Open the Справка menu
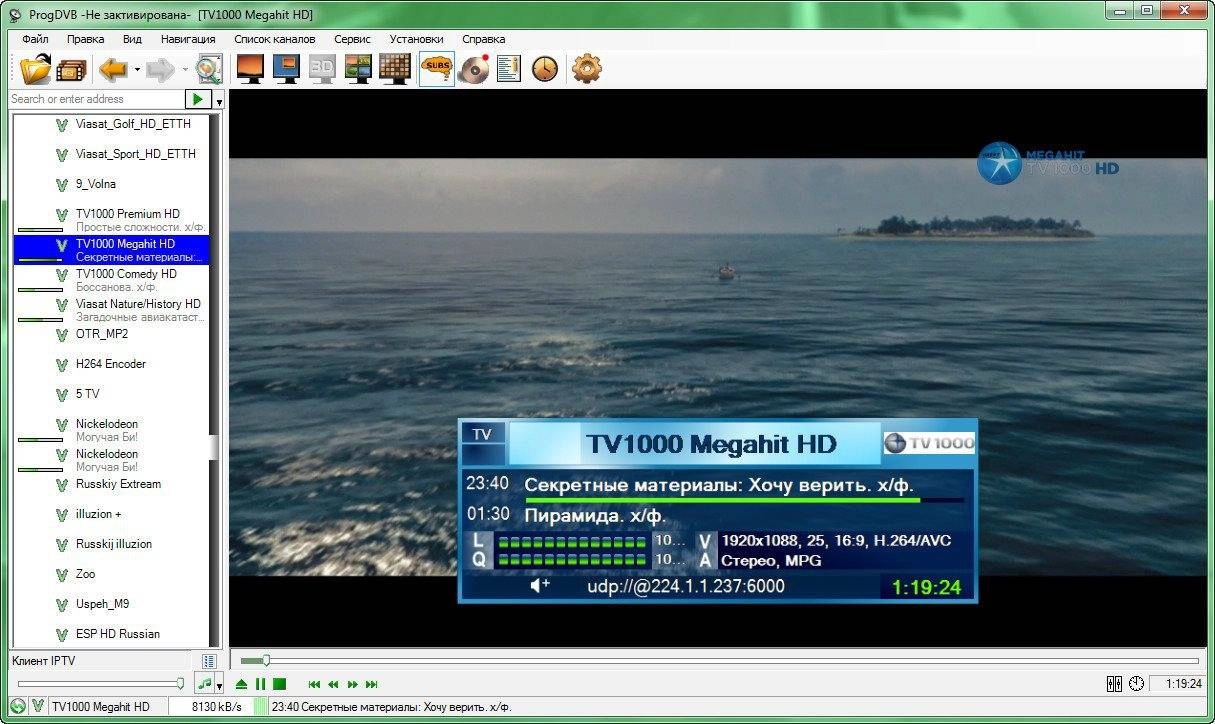Image resolution: width=1215 pixels, height=724 pixels. [483, 39]
